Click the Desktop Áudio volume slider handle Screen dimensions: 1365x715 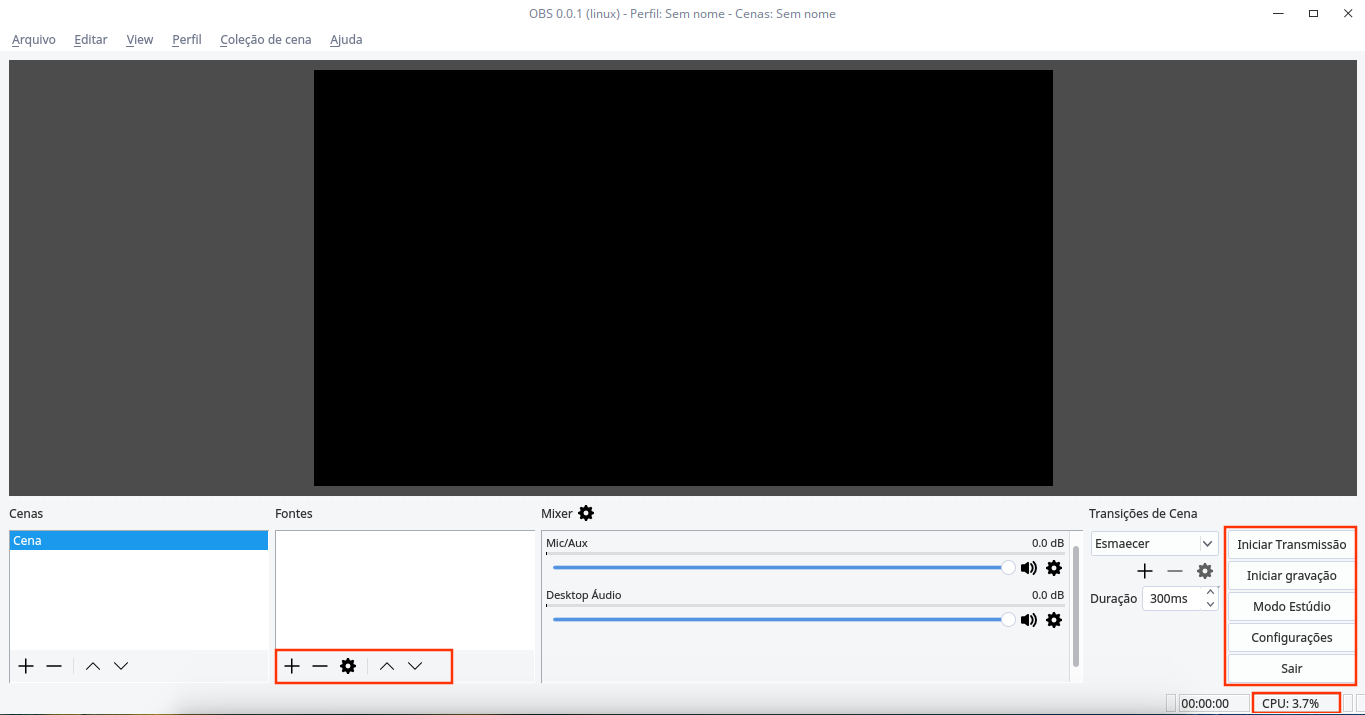(x=1008, y=619)
